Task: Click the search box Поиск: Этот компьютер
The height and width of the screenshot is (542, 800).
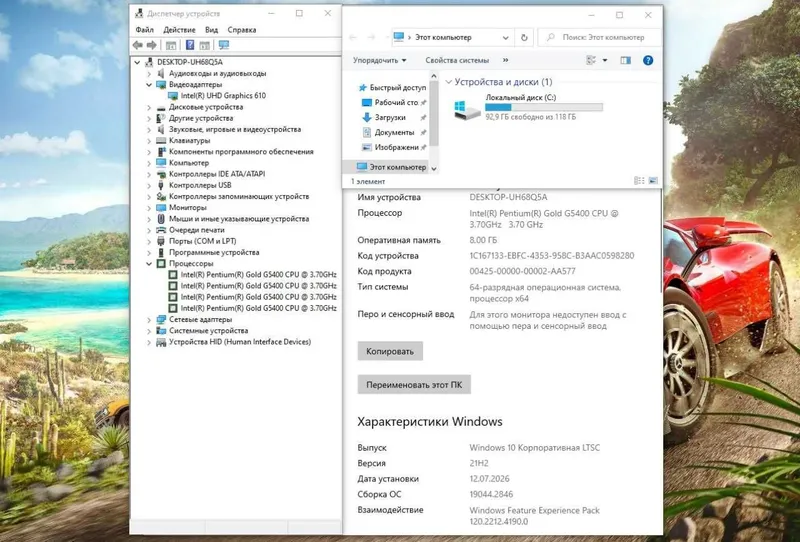Action: 599,37
